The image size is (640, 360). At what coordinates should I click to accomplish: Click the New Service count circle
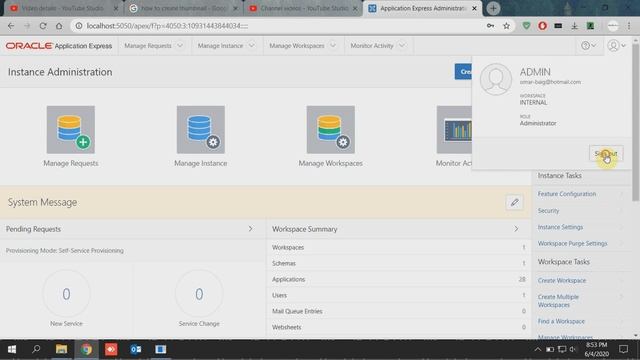click(x=66, y=294)
